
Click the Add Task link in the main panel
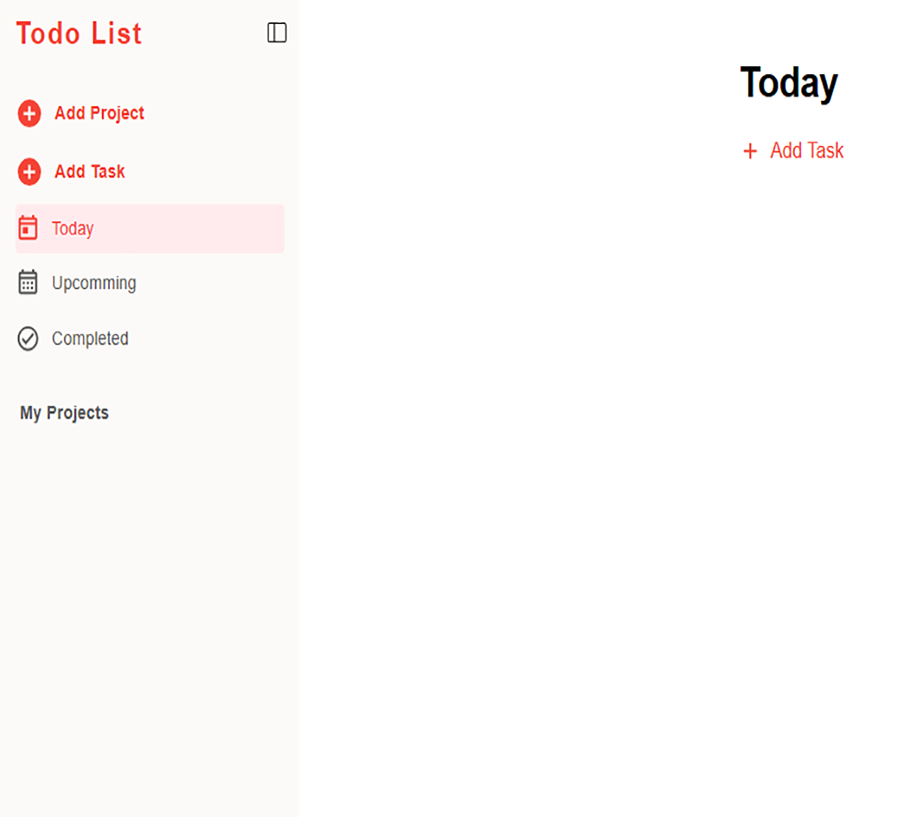tap(806, 151)
